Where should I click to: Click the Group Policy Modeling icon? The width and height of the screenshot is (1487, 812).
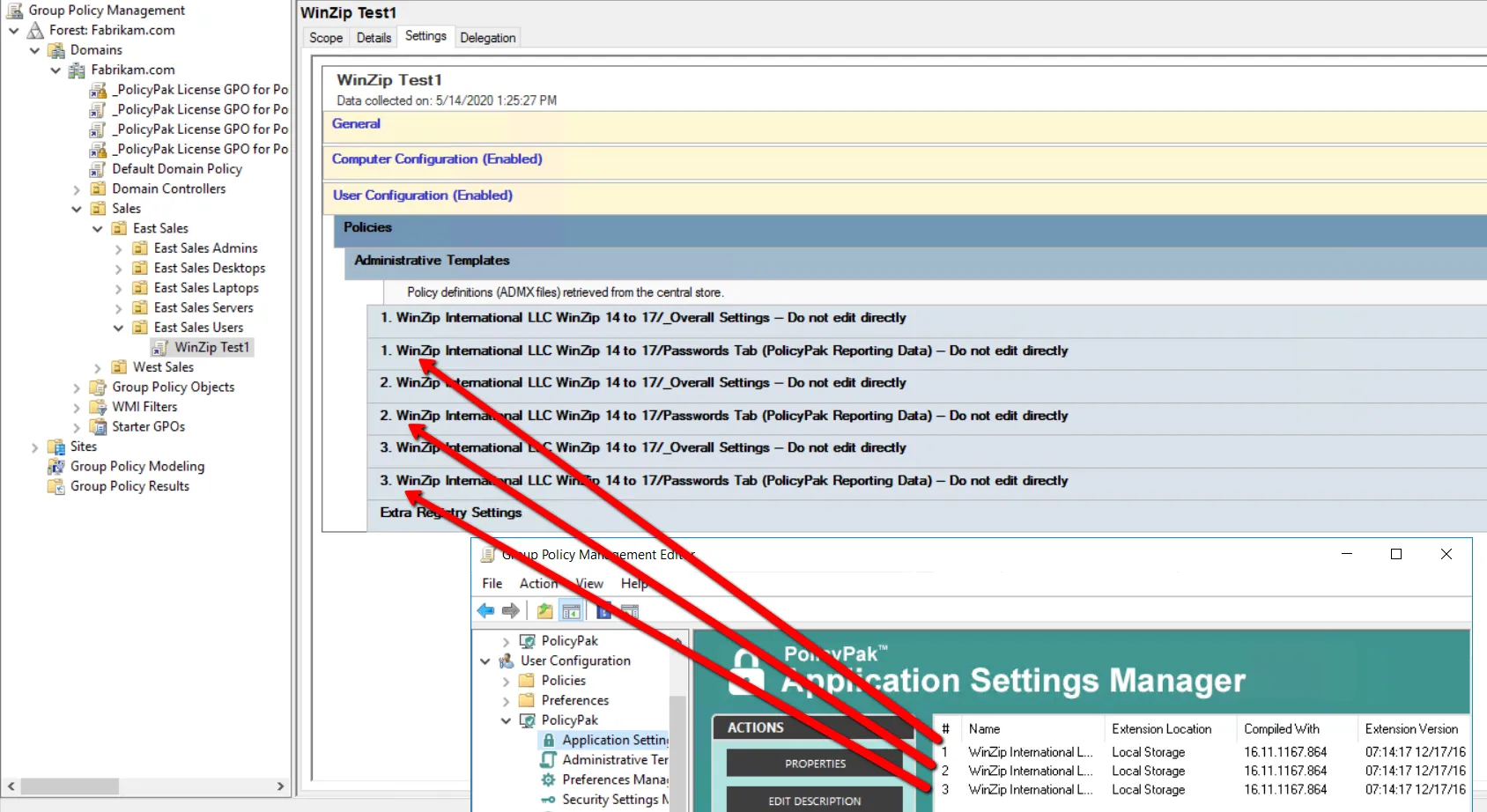click(x=56, y=467)
